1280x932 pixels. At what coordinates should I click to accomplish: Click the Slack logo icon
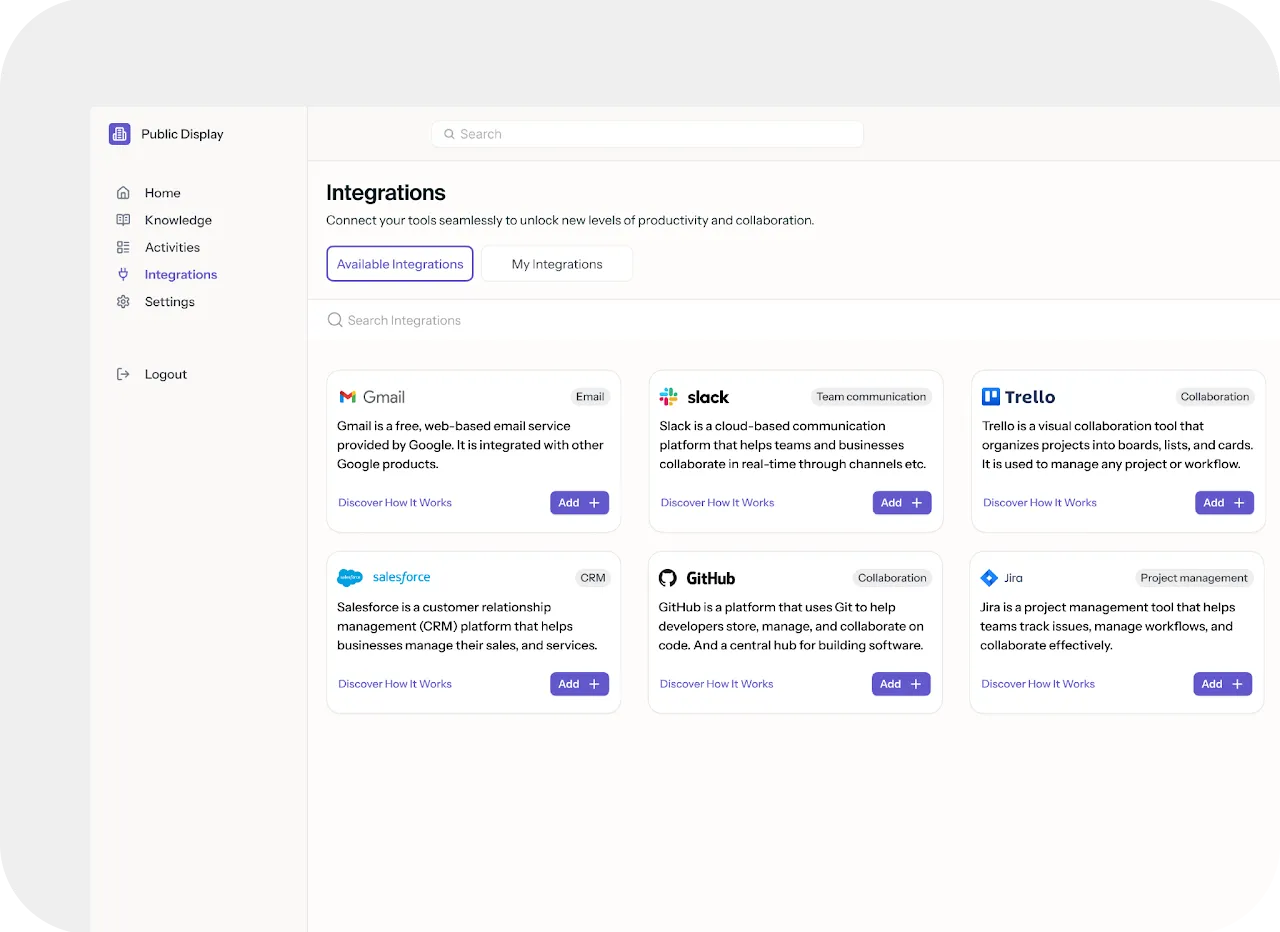coord(668,397)
